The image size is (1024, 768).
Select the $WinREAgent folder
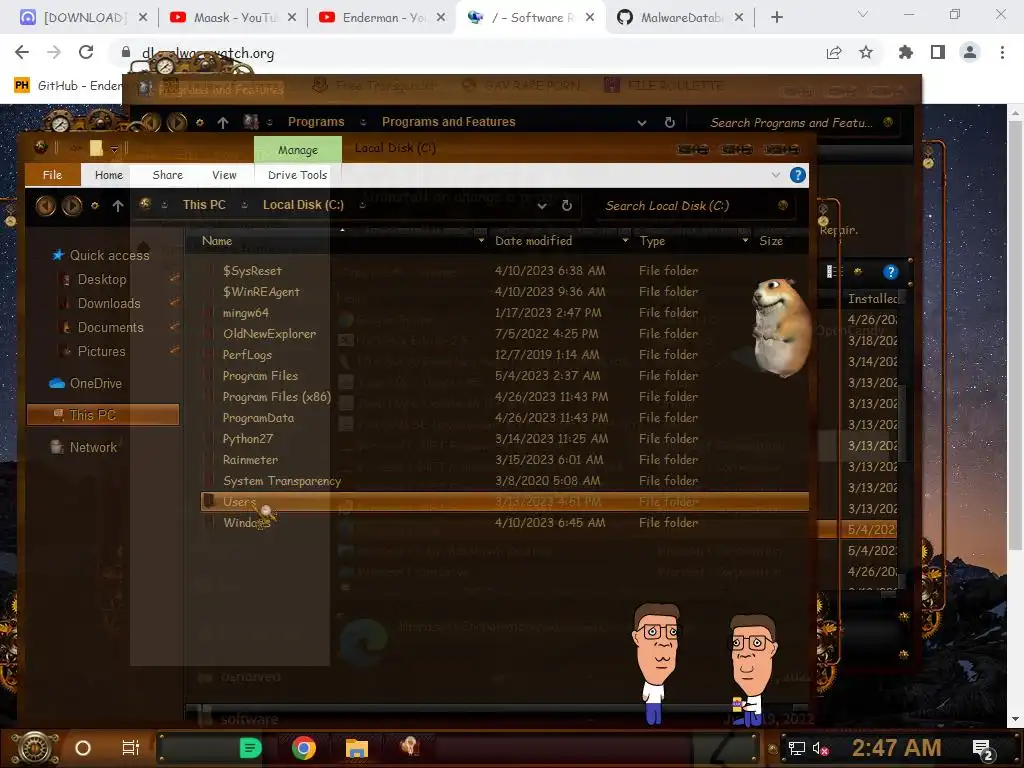pyautogui.click(x=261, y=291)
